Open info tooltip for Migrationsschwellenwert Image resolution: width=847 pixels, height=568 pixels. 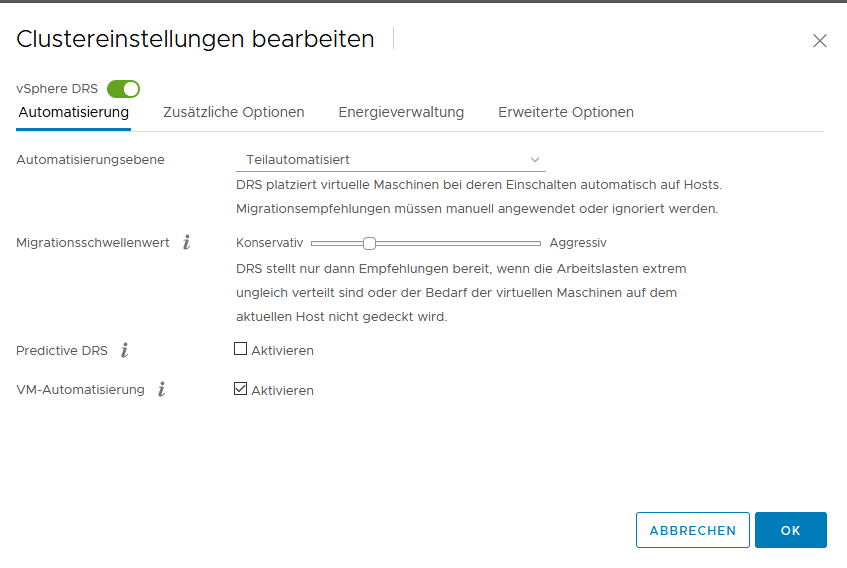(187, 242)
